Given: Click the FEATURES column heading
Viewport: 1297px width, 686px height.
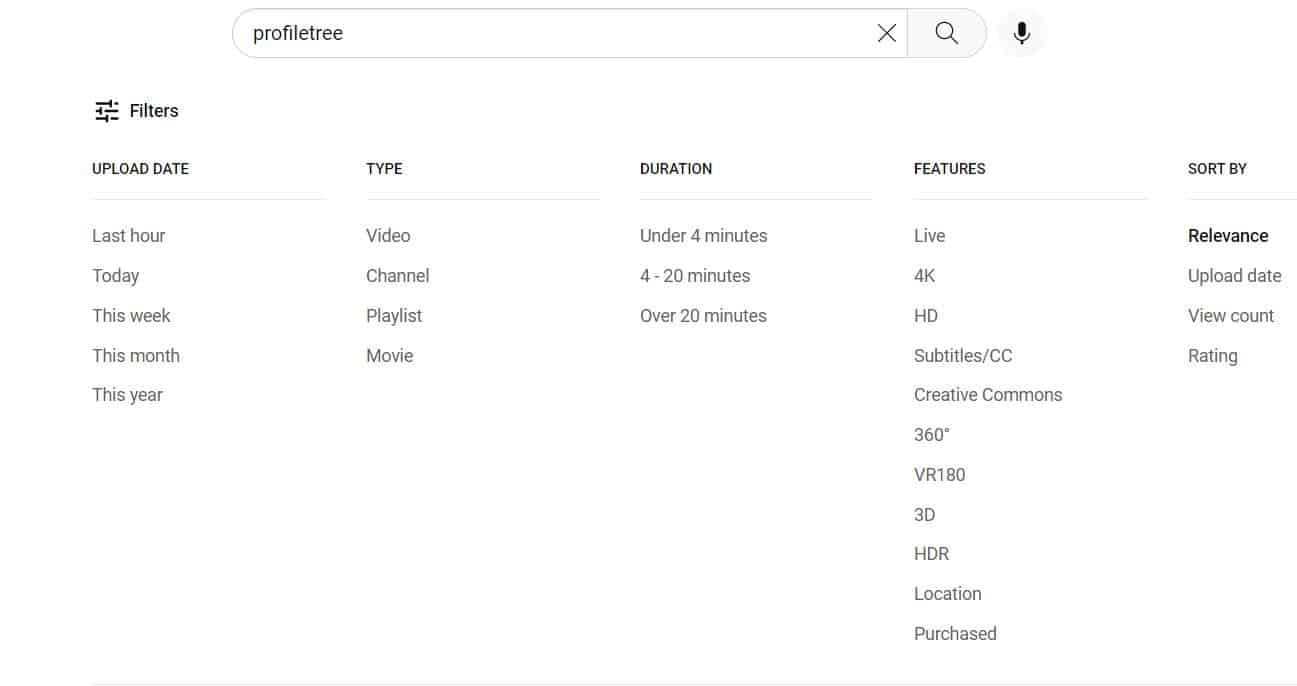Looking at the screenshot, I should [x=950, y=169].
